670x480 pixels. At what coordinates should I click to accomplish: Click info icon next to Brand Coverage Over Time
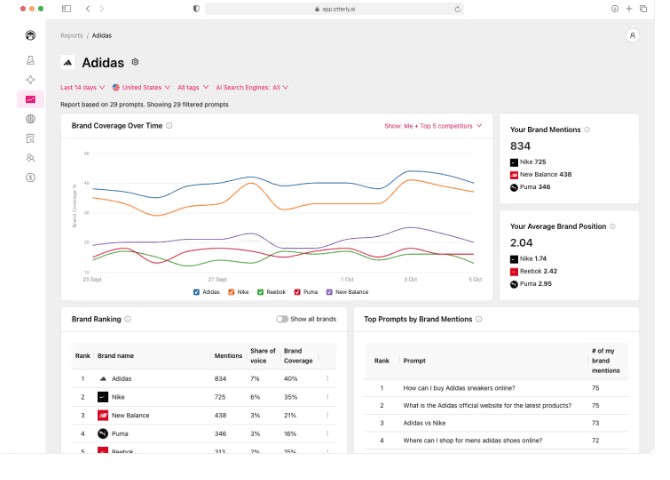click(x=169, y=126)
